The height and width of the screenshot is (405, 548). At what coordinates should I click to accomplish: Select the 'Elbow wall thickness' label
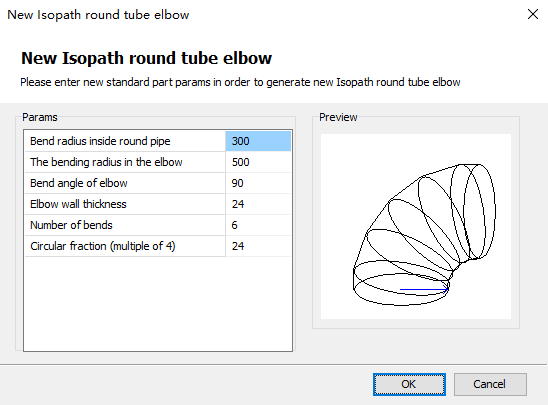click(78, 204)
